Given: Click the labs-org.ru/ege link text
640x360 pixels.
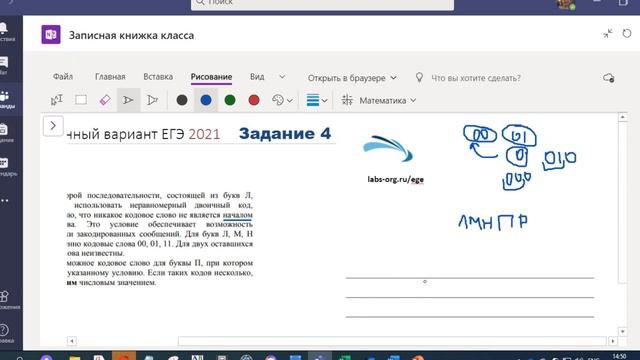Looking at the screenshot, I should 396,179.
